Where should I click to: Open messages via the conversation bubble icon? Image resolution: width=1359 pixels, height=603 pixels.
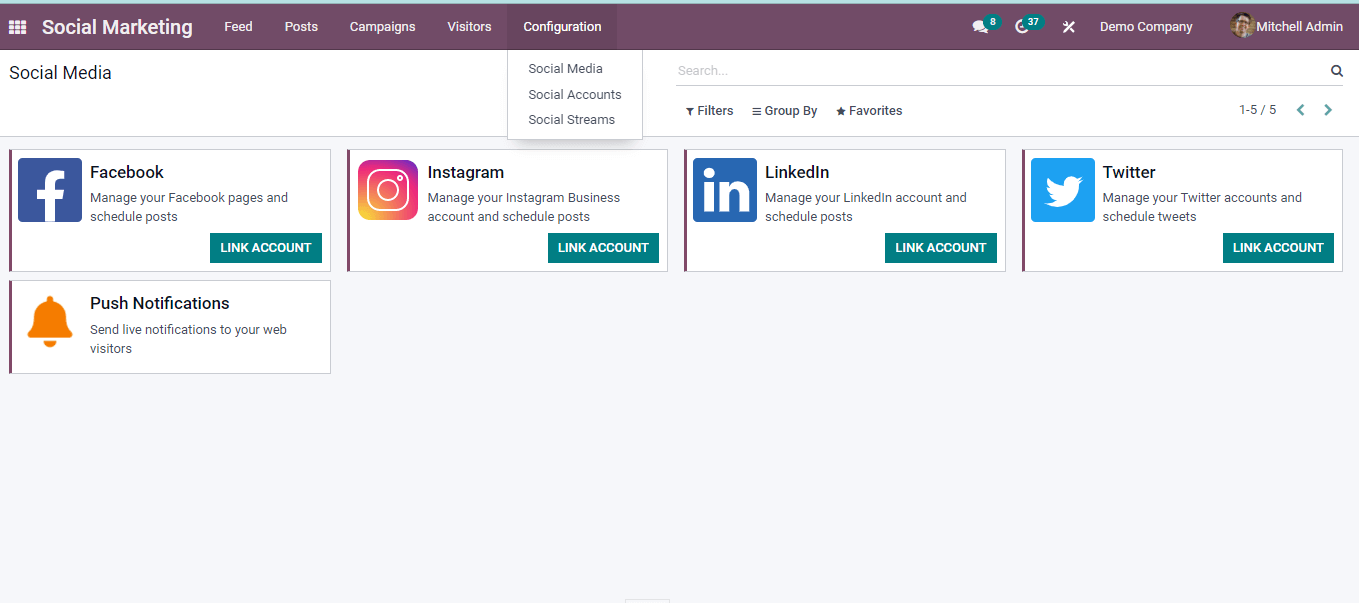point(978,26)
